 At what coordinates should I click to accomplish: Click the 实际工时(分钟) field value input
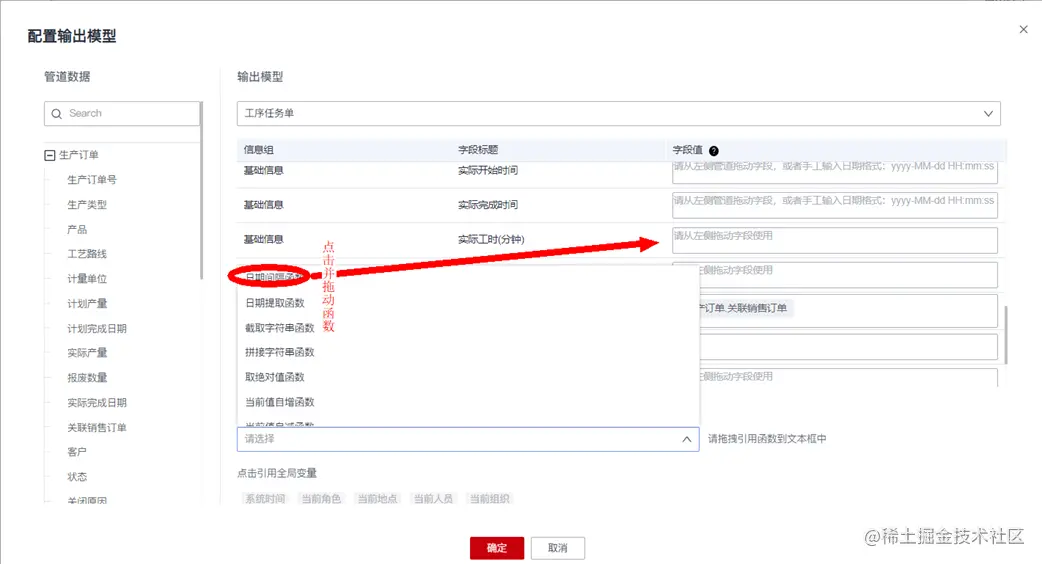(835, 240)
